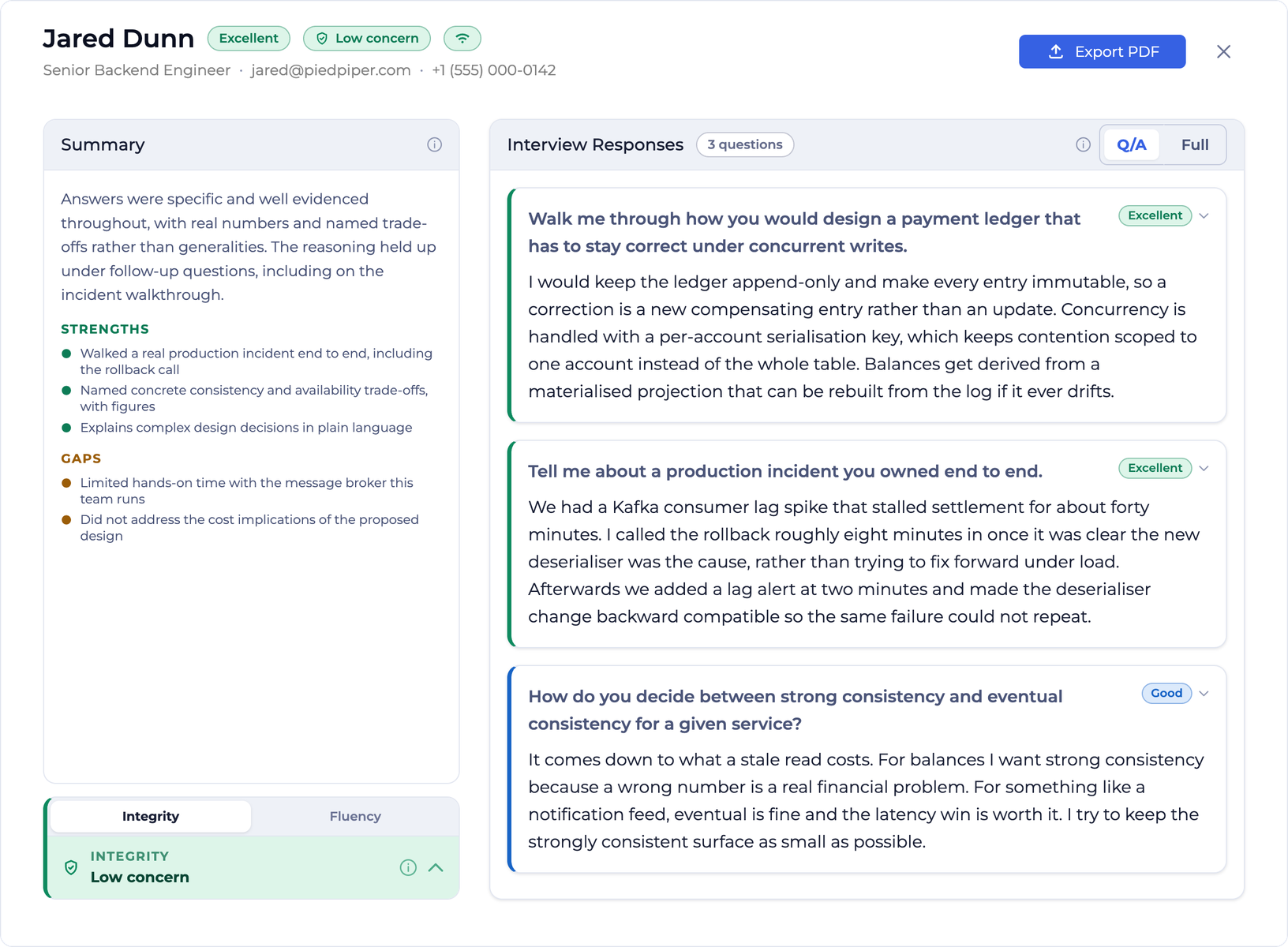This screenshot has height=947, width=1288.
Task: Expand the production incident question chevron
Action: coord(1204,468)
